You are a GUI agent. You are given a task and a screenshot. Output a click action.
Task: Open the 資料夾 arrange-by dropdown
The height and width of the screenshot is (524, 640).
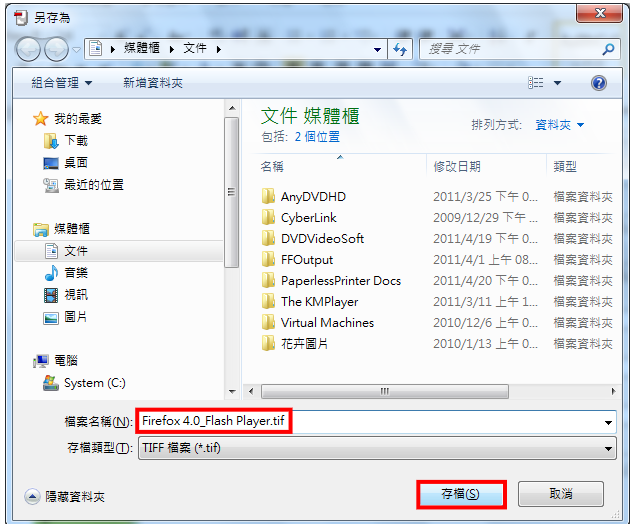(560, 125)
